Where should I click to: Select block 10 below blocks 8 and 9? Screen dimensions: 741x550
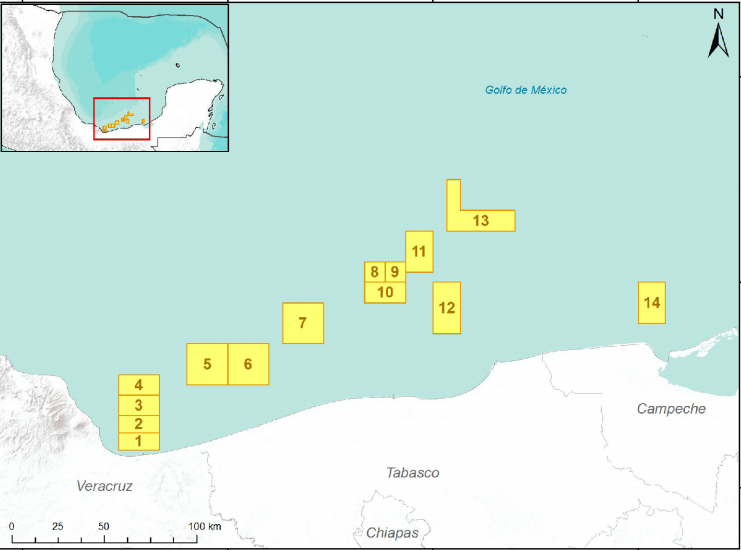385,293
